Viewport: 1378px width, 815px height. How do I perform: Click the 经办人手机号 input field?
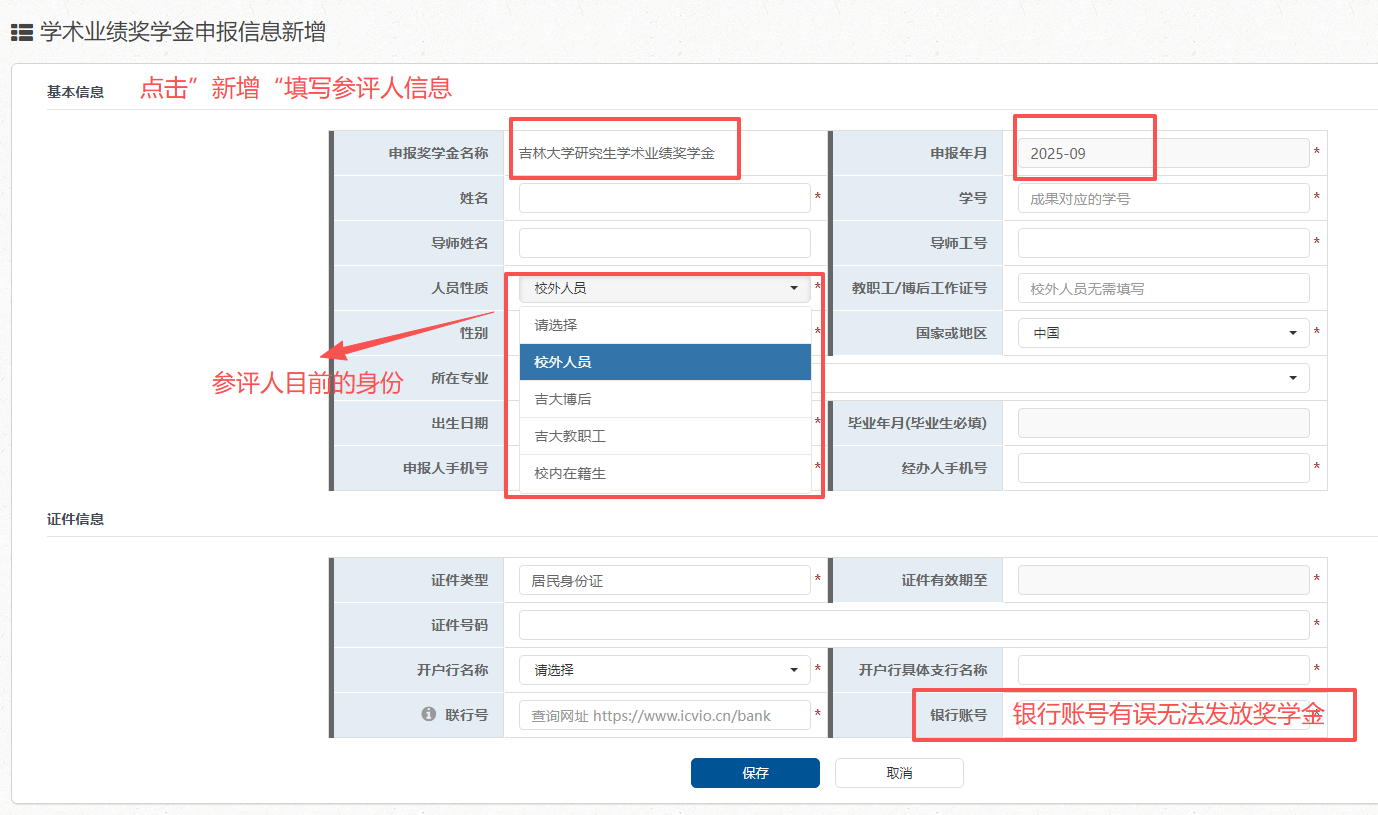pyautogui.click(x=1163, y=468)
